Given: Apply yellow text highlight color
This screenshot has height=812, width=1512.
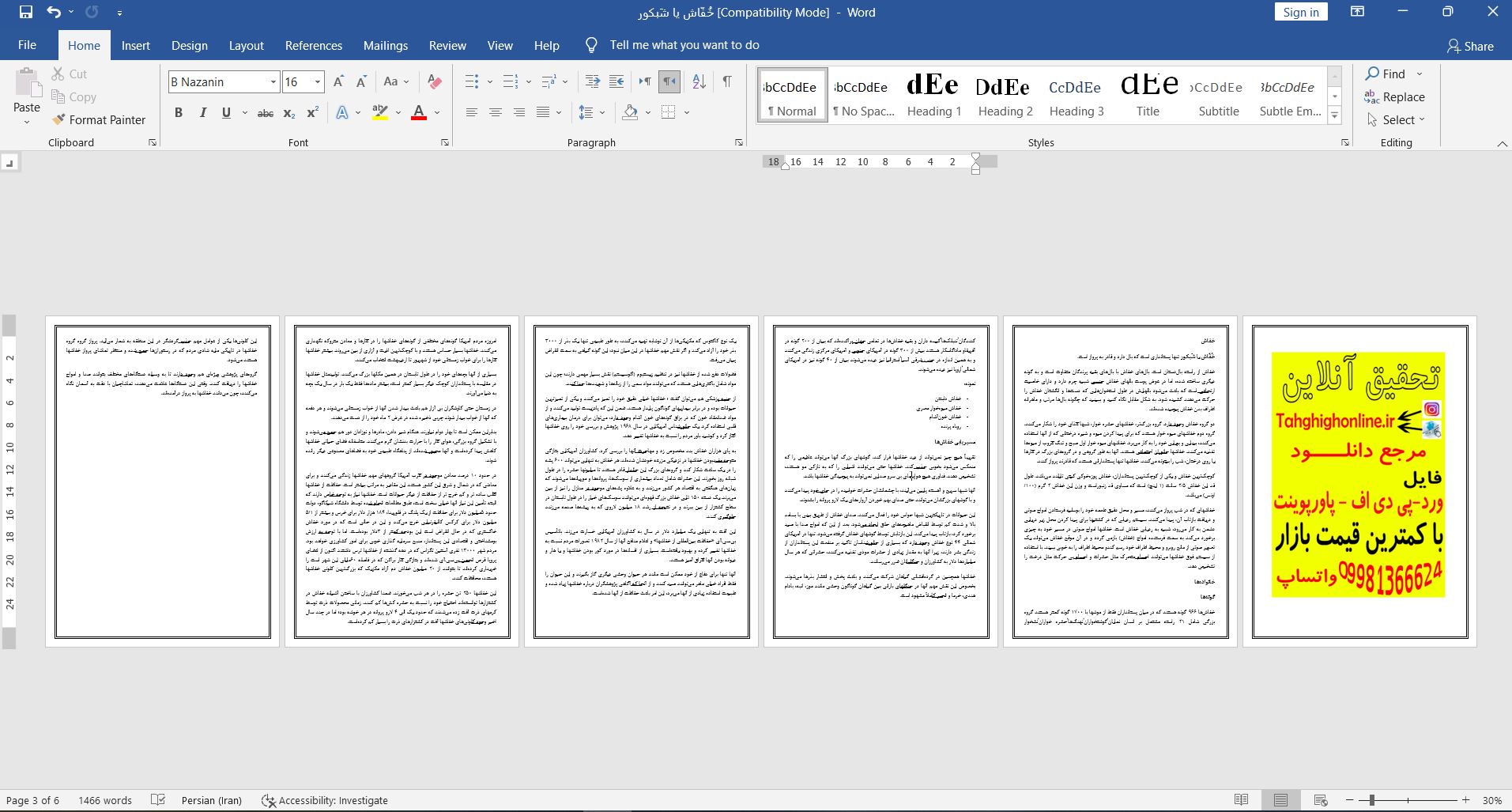Looking at the screenshot, I should [x=380, y=113].
